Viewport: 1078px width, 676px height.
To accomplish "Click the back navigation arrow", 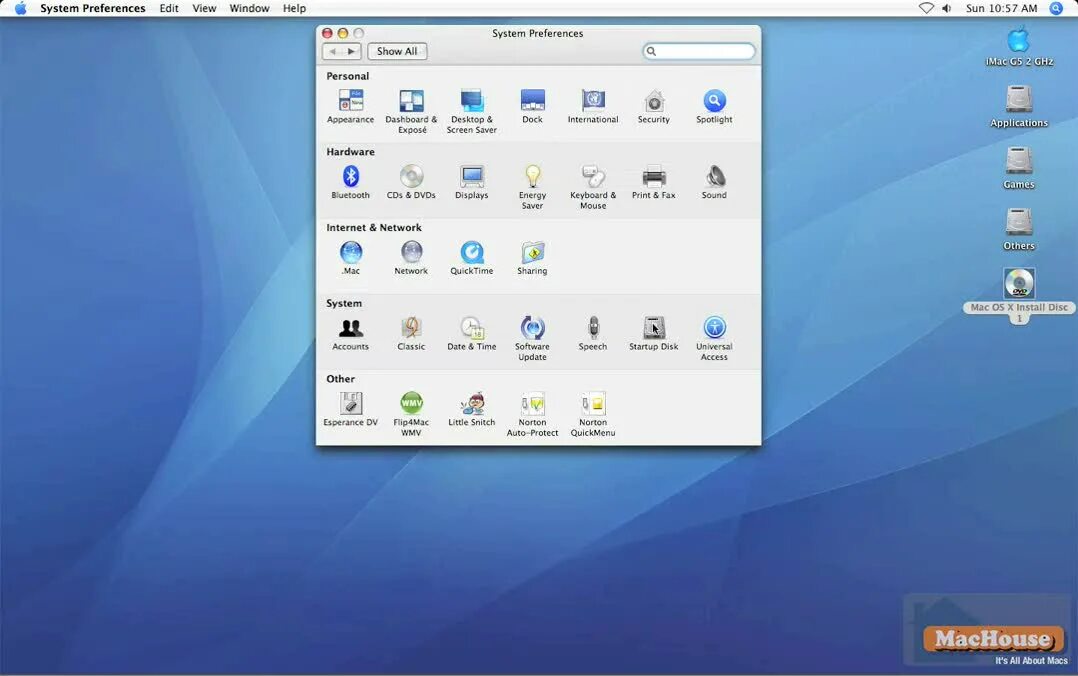I will tap(332, 51).
